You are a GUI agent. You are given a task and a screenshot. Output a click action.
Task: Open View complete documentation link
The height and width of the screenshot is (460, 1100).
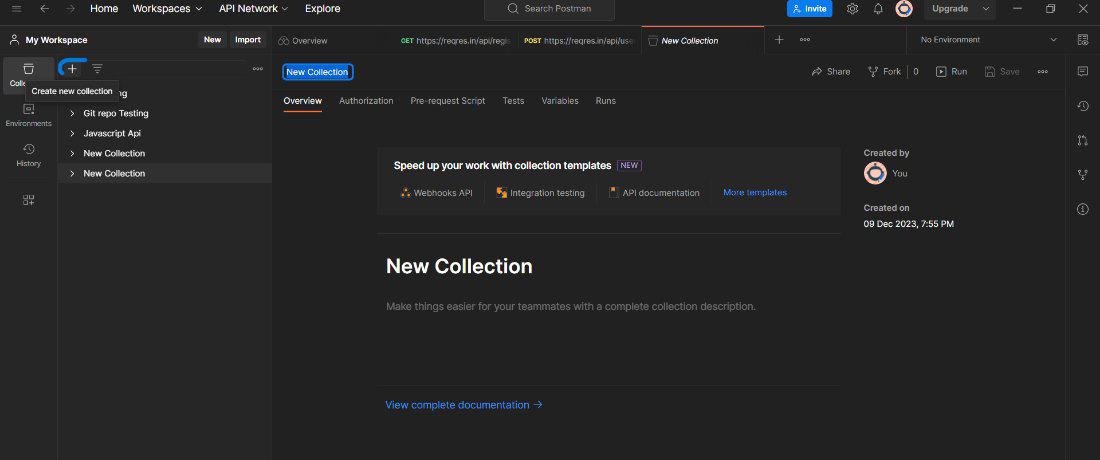pos(464,405)
